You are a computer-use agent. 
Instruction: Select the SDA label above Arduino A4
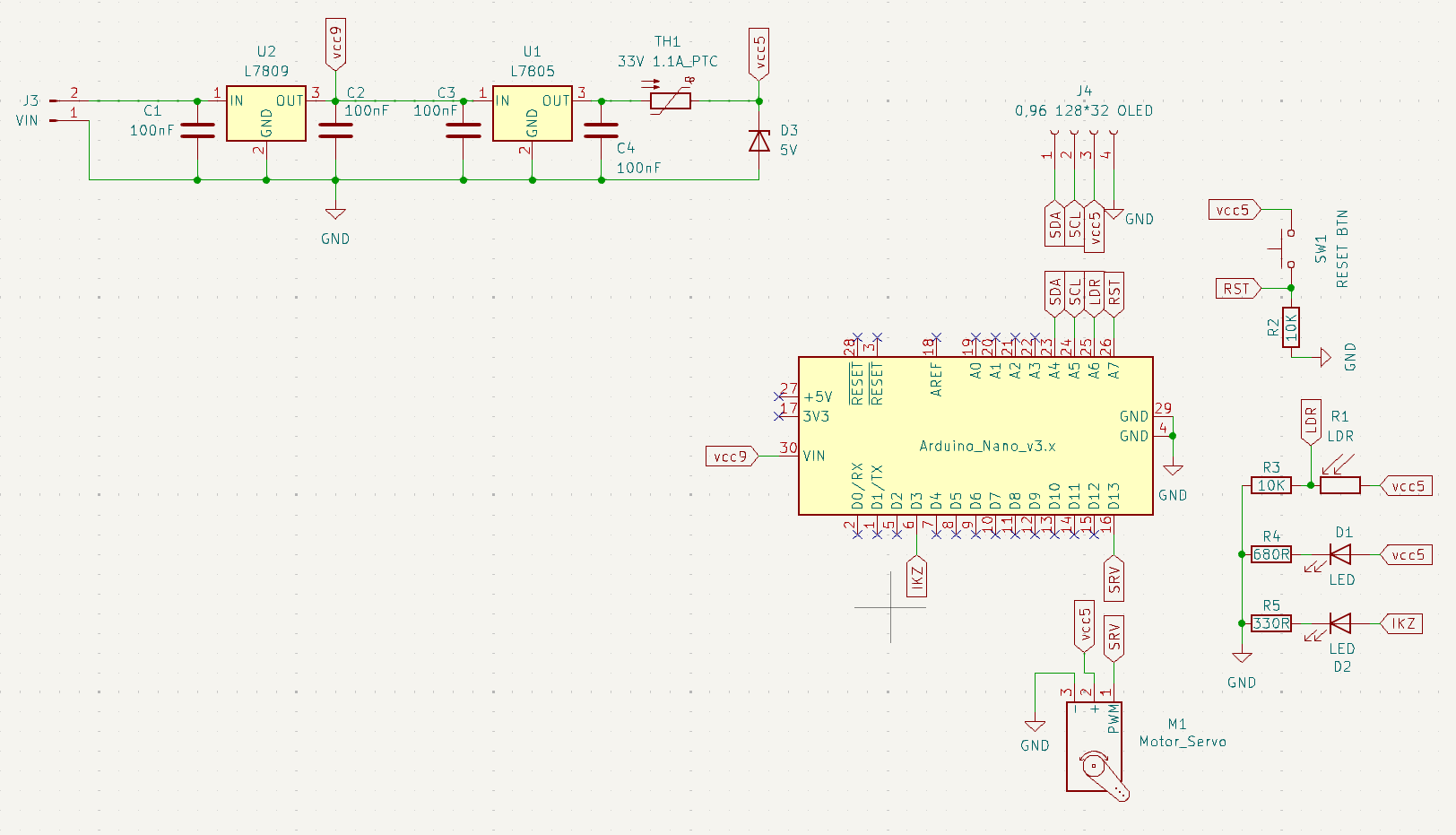coord(1055,294)
